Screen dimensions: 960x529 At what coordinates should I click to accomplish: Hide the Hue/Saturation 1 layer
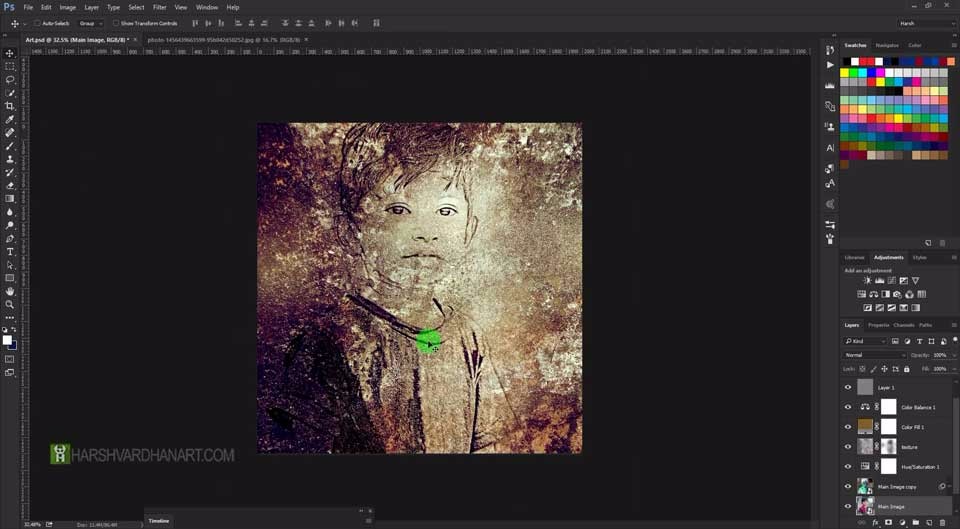point(848,467)
